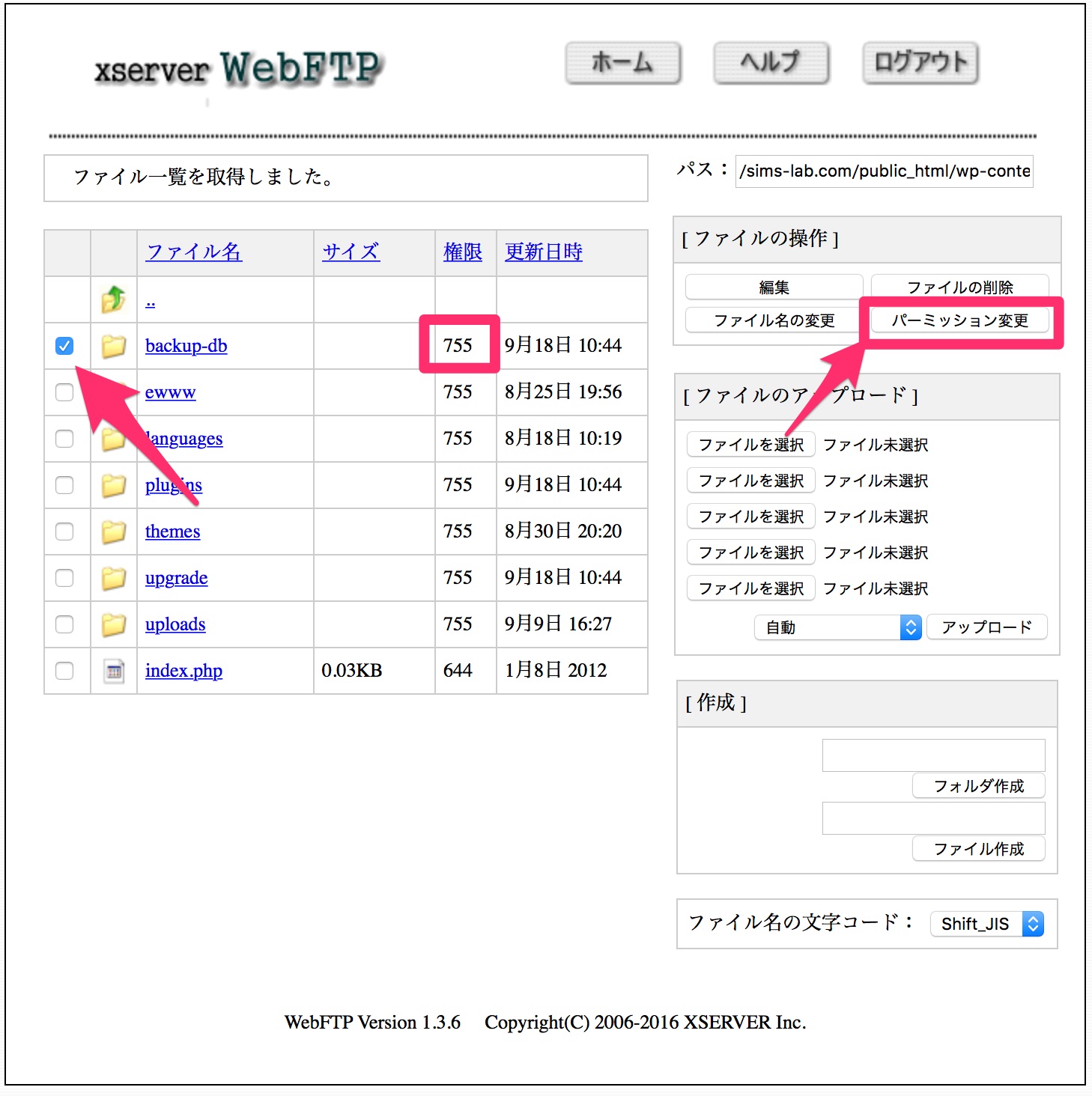Viewport: 1092px width, 1096px height.
Task: Click the 644 permission value of index.php
Action: (458, 671)
